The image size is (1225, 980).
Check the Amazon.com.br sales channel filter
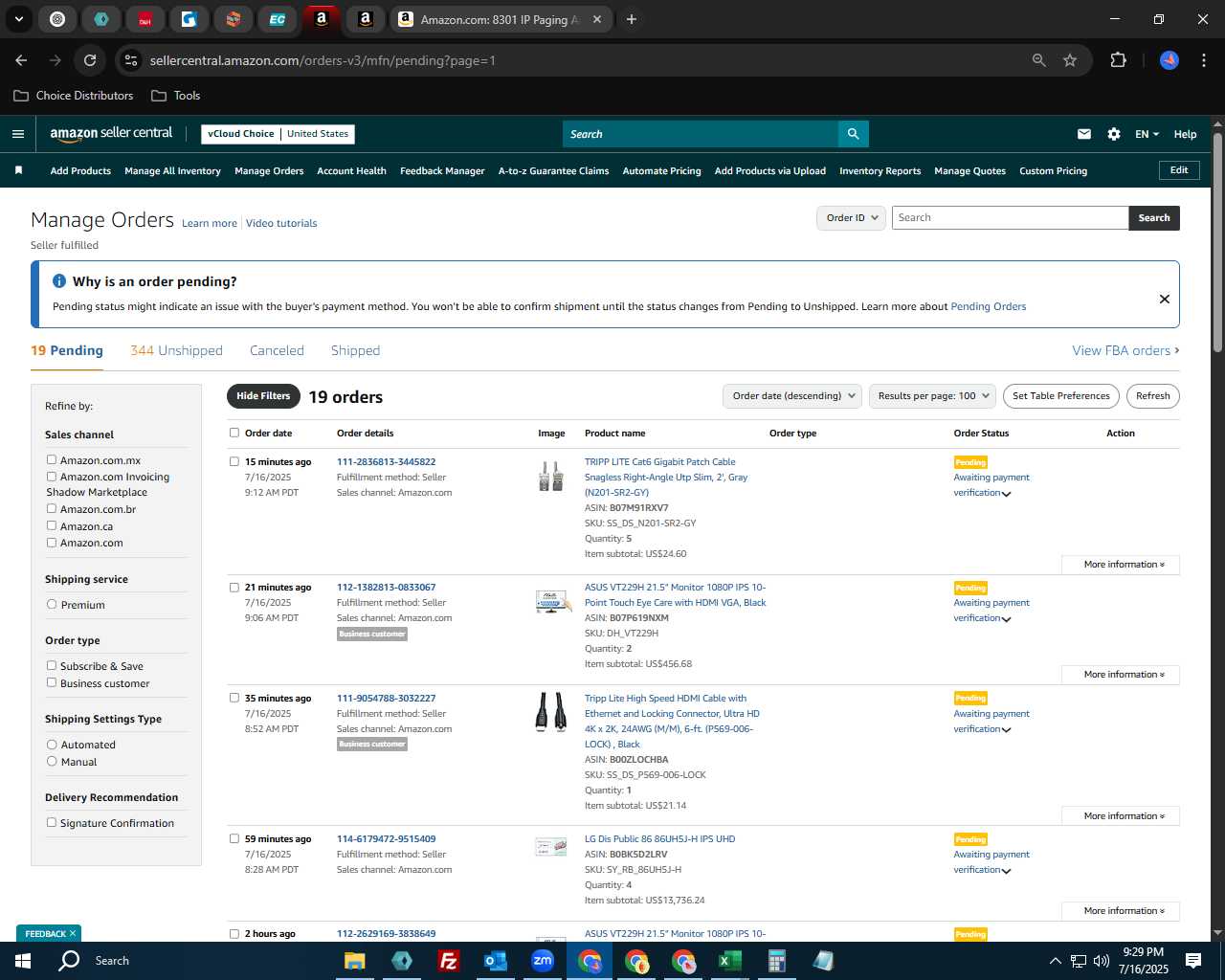52,508
